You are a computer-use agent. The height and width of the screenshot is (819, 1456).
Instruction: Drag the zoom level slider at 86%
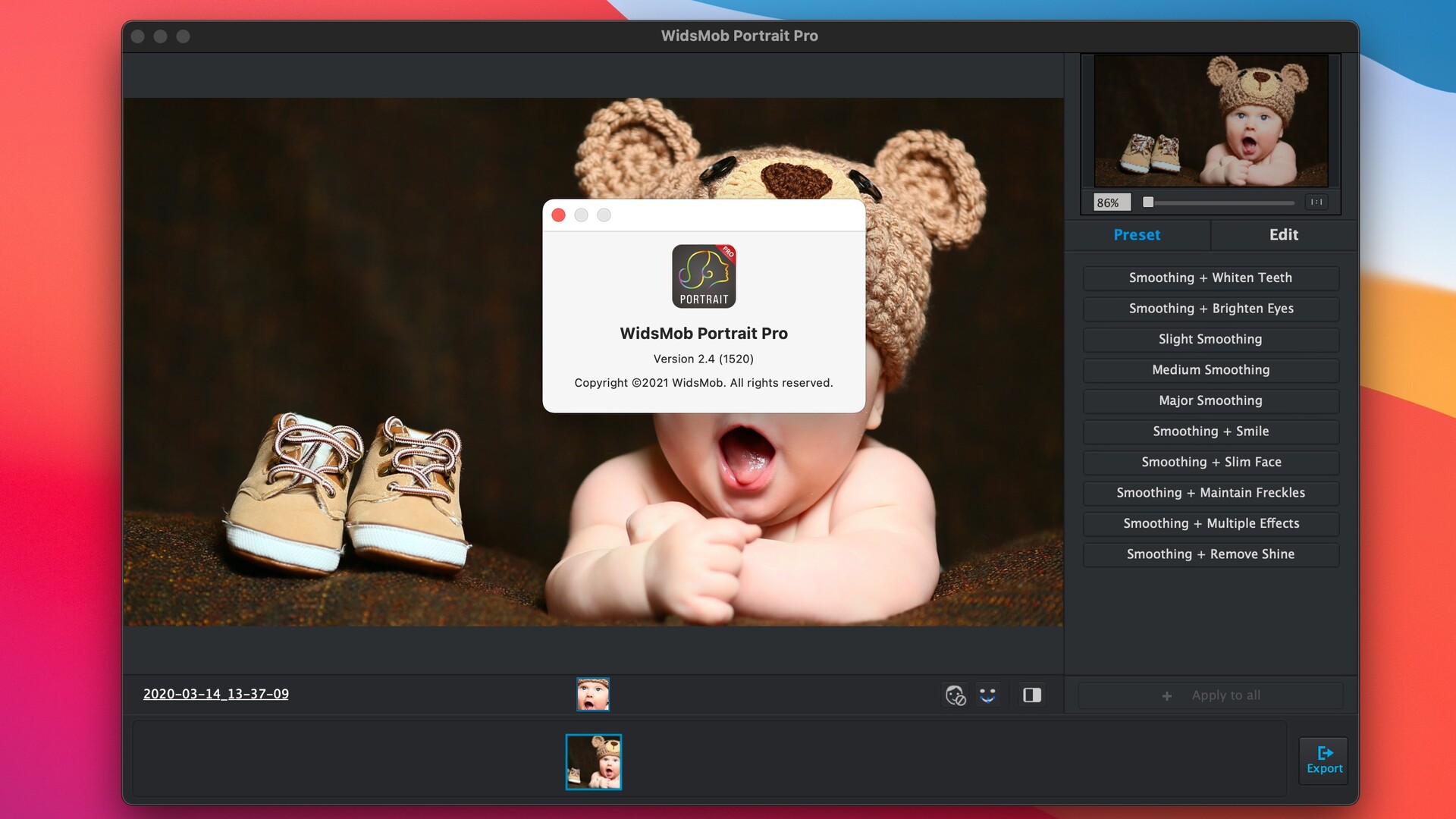(1147, 202)
